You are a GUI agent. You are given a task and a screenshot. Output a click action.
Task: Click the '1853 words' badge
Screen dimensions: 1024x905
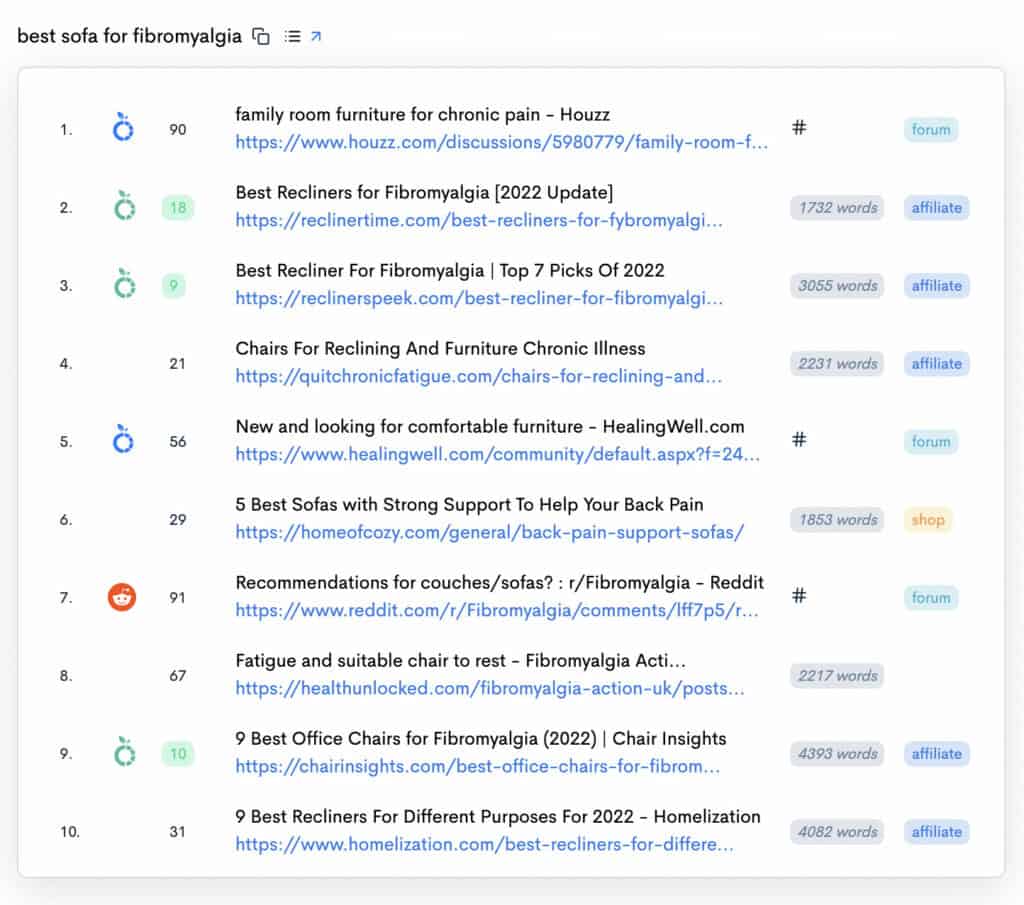tap(837, 520)
